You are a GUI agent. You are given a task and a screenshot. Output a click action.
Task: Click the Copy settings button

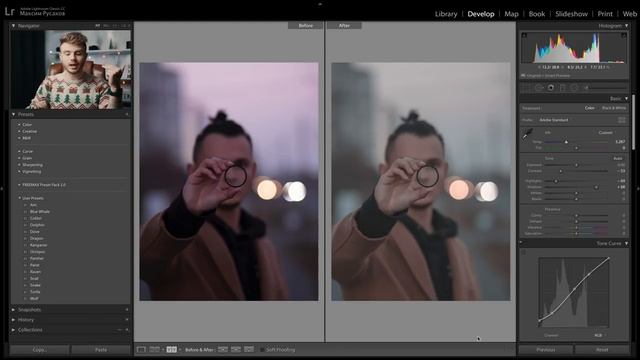[40, 350]
